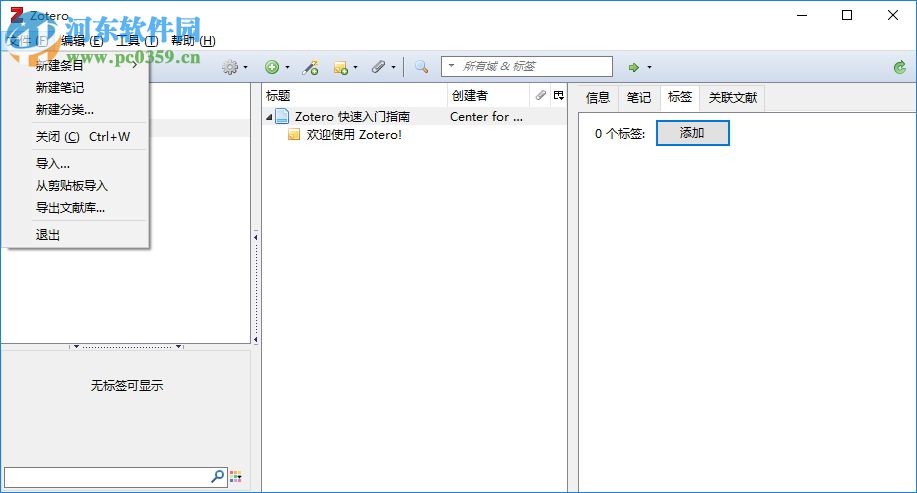Click the attachment paperclip column header

click(x=540, y=95)
